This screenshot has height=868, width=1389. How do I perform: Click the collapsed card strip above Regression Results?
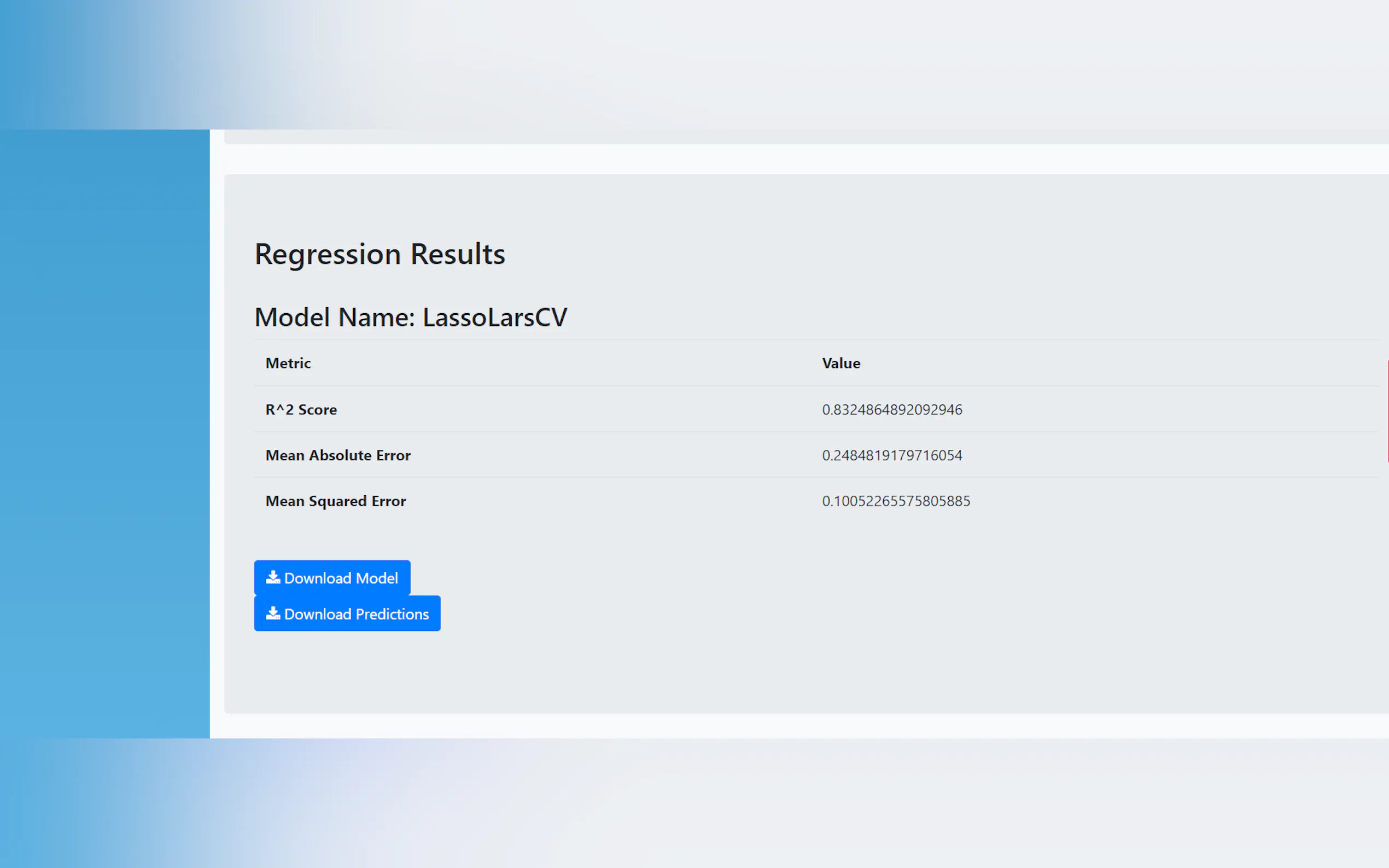click(804, 137)
